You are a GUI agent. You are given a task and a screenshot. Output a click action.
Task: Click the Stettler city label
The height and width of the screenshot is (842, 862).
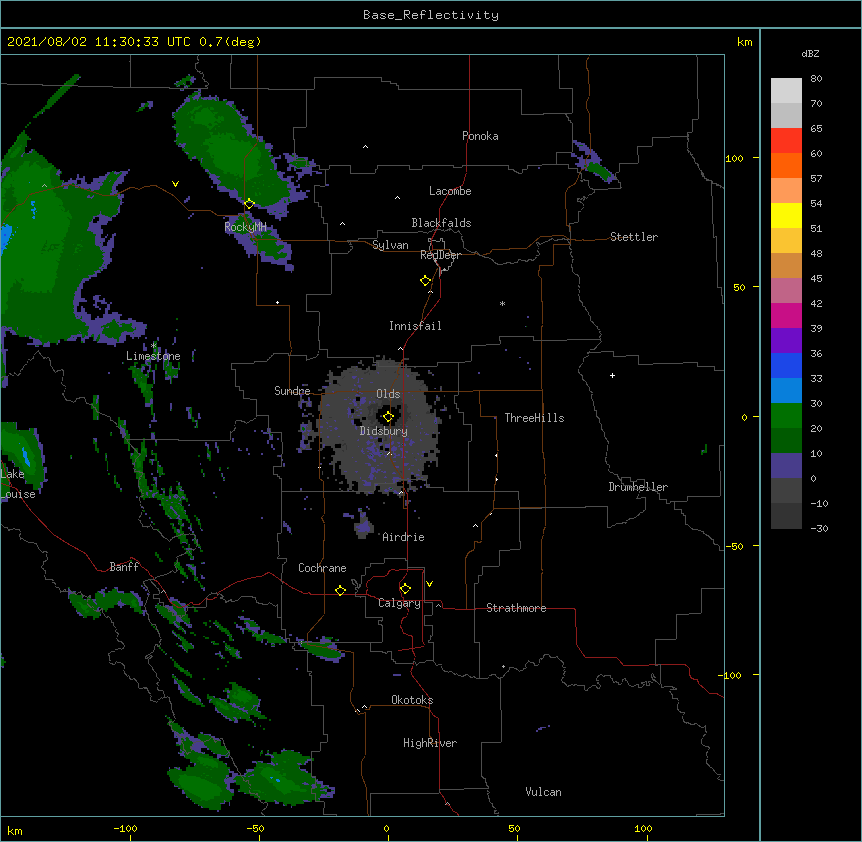coord(634,237)
